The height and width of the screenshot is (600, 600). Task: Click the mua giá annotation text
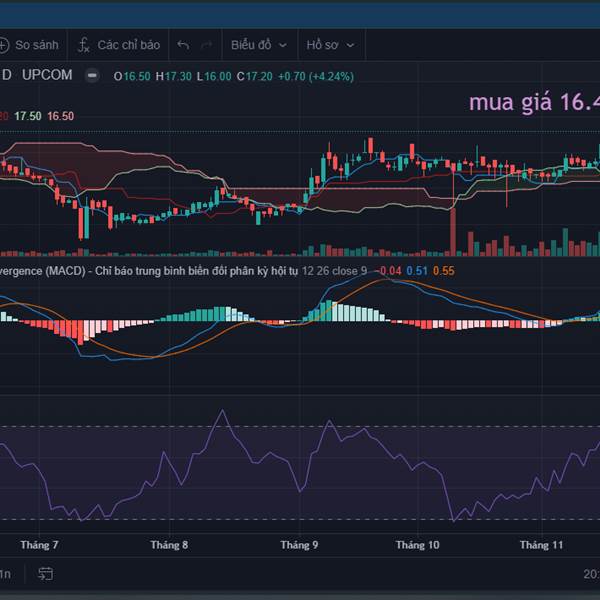[x=534, y=103]
